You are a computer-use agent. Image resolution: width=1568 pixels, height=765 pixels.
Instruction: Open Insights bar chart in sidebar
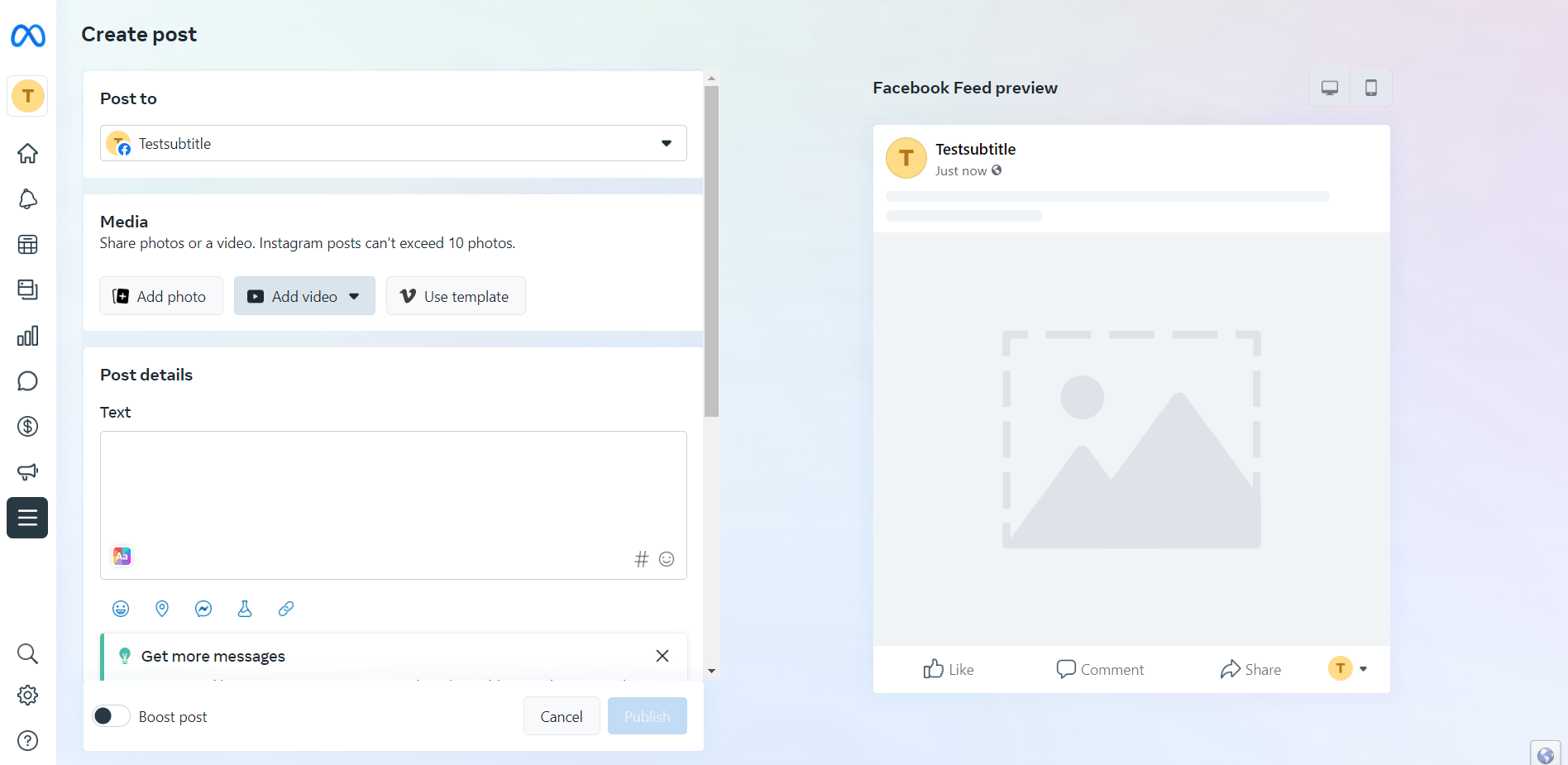(27, 336)
